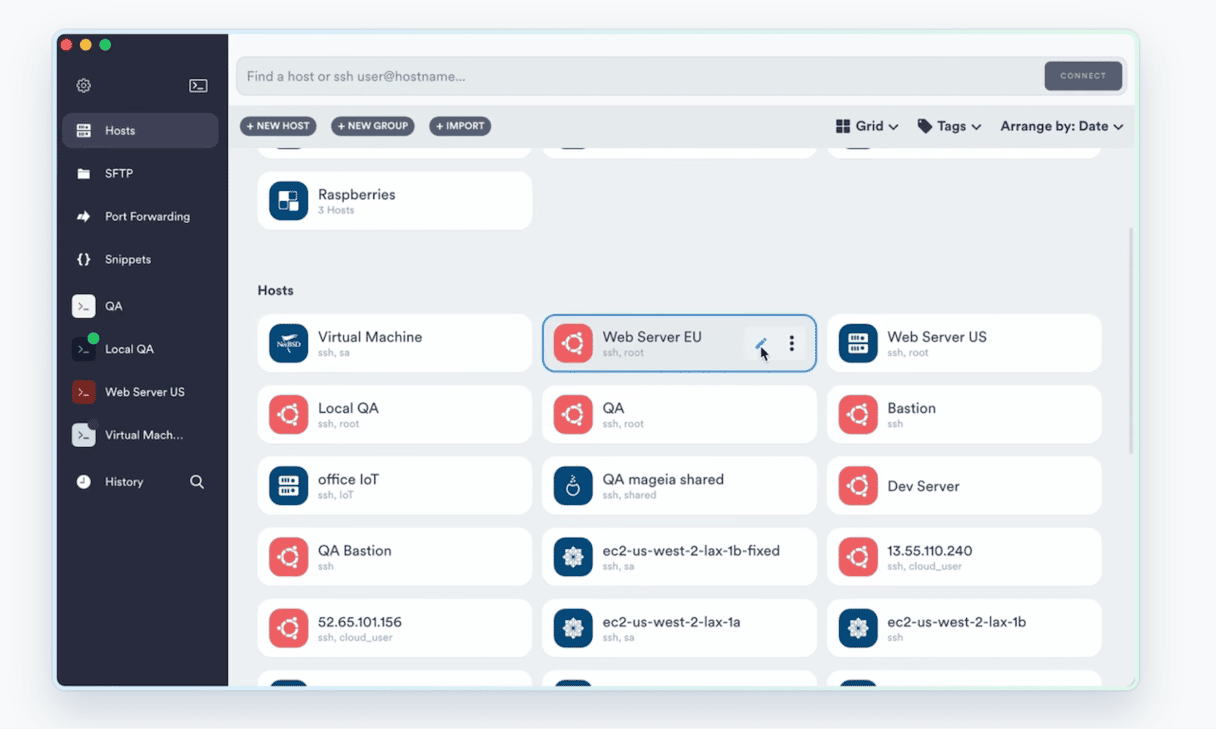Open History in sidebar
The width and height of the screenshot is (1216, 729).
pos(124,482)
